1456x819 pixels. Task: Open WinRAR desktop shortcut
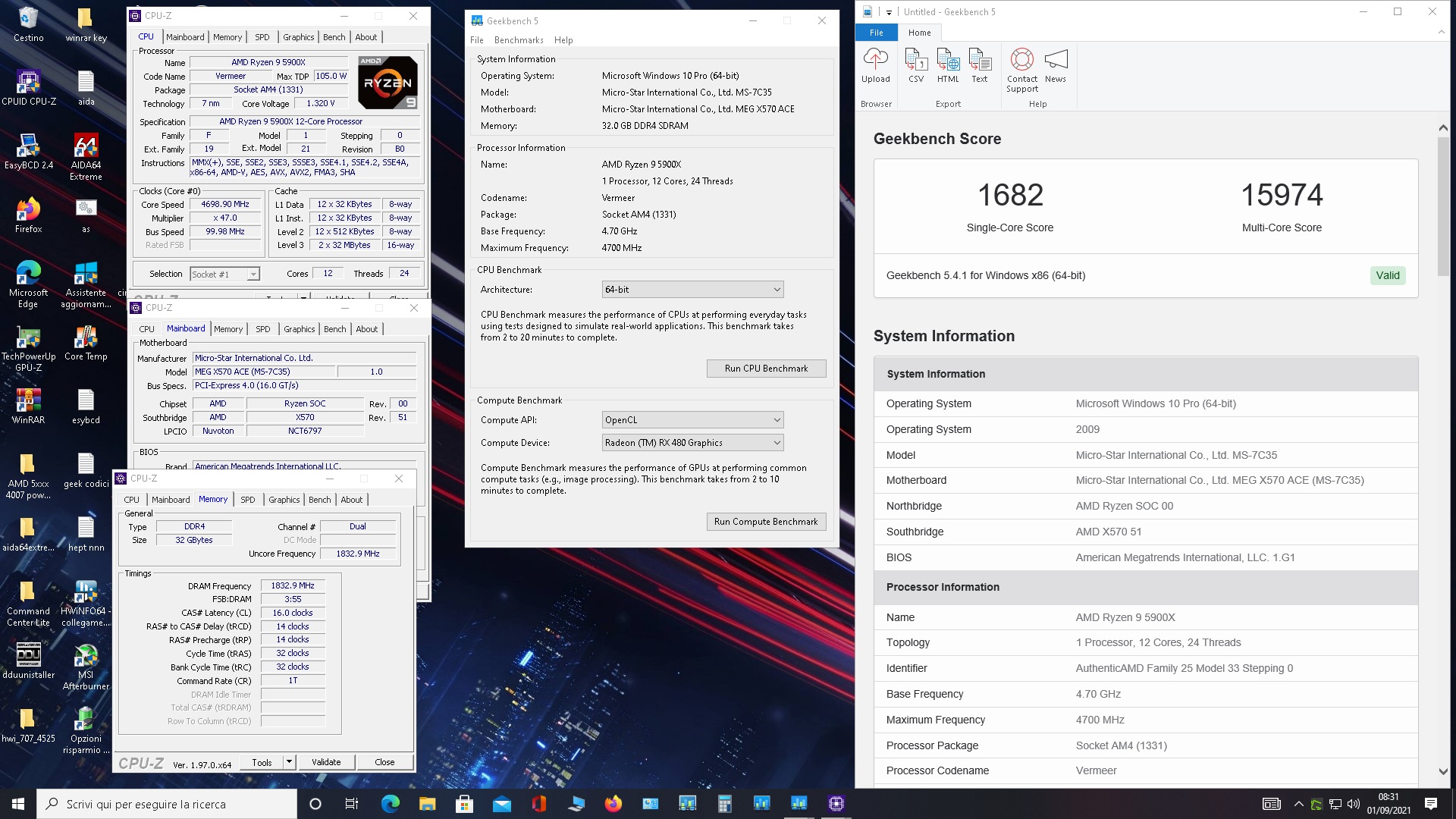(28, 406)
